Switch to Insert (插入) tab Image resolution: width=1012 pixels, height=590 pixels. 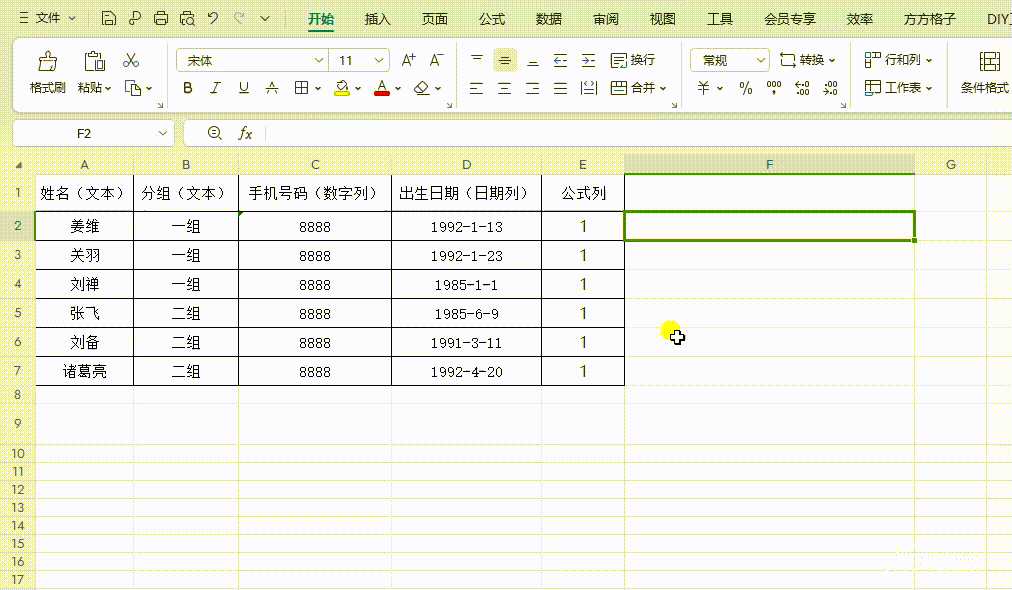tap(378, 19)
